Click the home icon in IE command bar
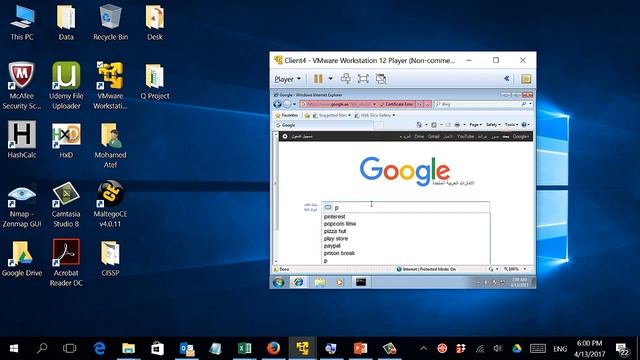The width and height of the screenshot is (640, 360). pos(419,125)
